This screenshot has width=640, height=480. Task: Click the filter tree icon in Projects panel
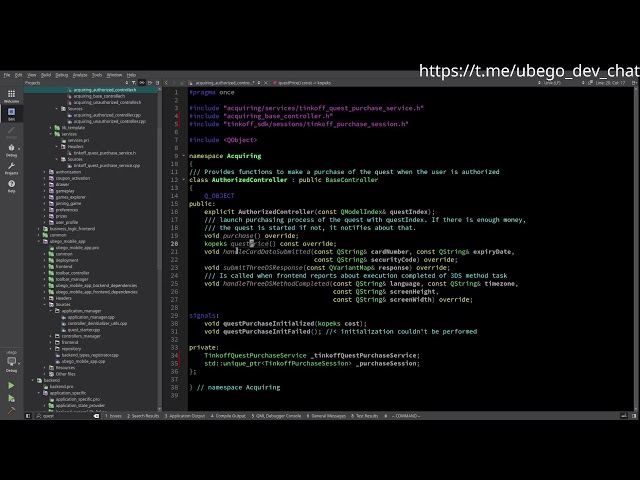tap(133, 82)
